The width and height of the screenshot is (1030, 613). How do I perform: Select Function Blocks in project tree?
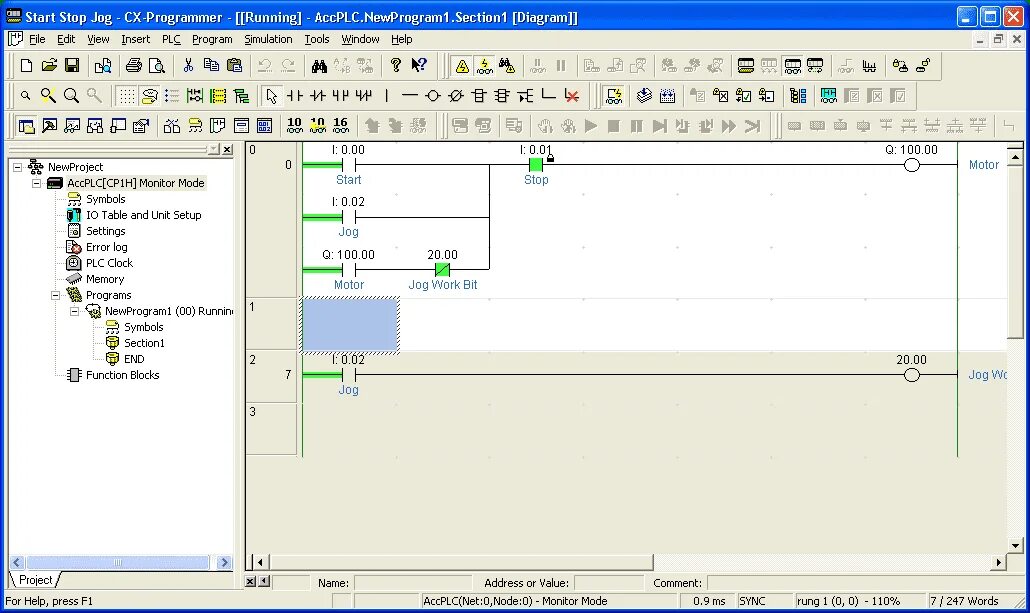(x=122, y=375)
